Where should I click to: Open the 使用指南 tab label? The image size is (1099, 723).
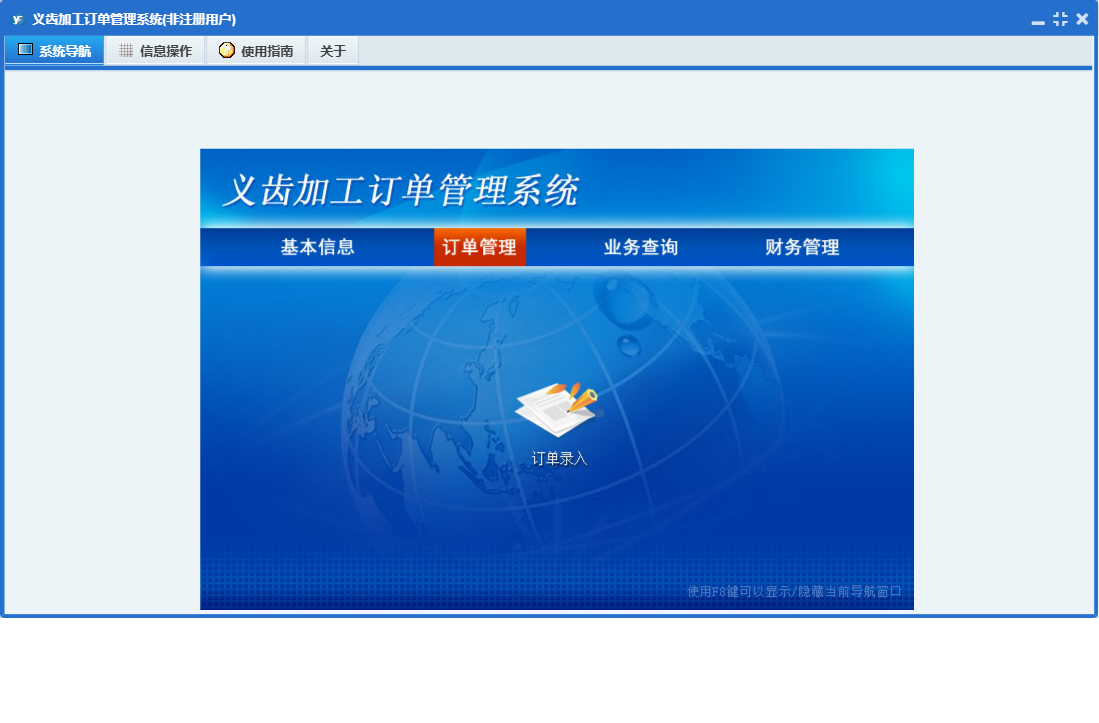coord(267,51)
